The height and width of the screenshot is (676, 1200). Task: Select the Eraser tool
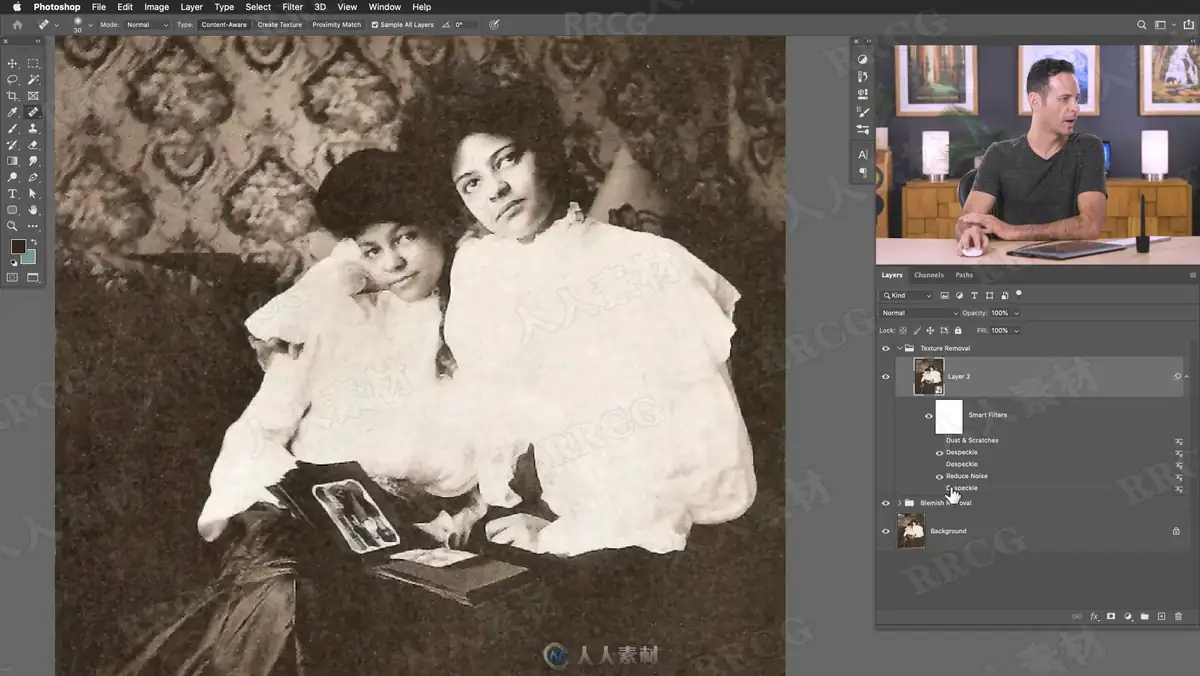[33, 144]
